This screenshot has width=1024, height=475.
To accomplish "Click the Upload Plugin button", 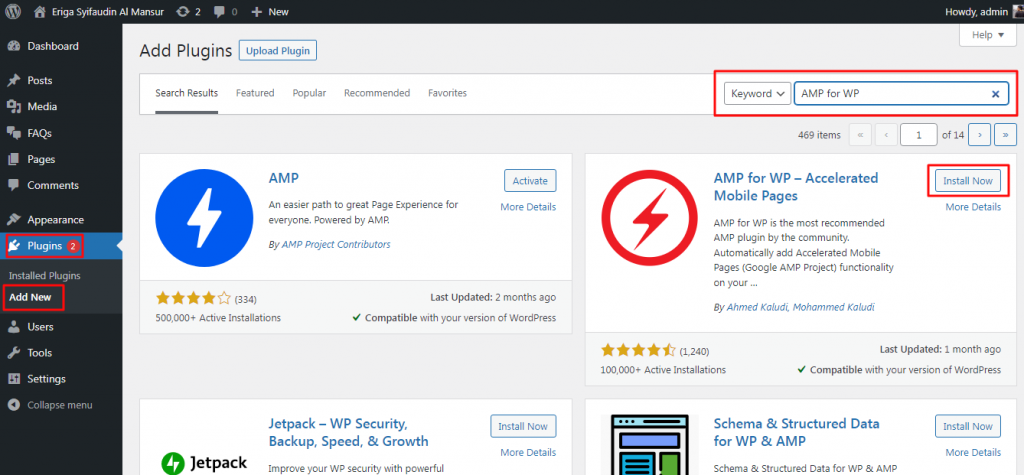I will click(278, 51).
